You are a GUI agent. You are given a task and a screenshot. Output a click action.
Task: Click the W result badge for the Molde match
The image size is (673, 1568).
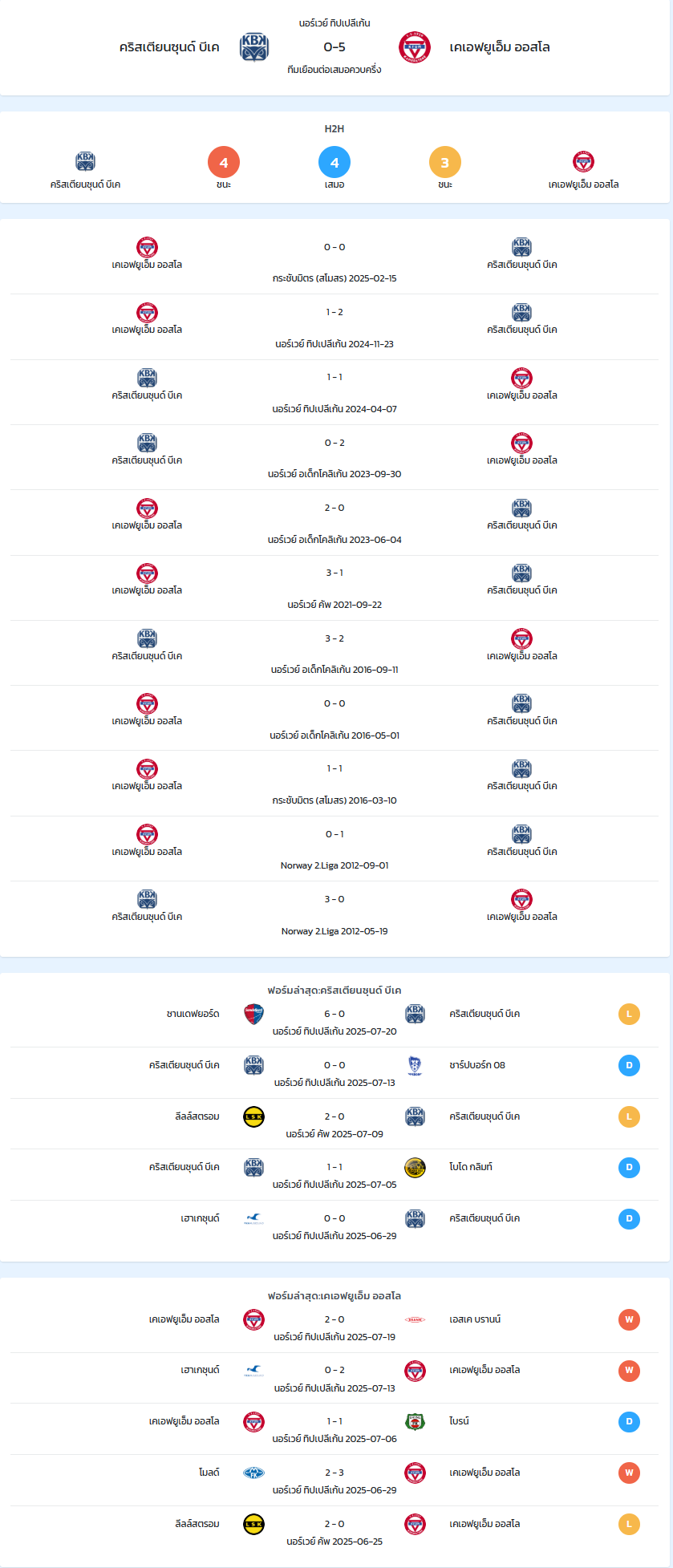click(x=629, y=1473)
